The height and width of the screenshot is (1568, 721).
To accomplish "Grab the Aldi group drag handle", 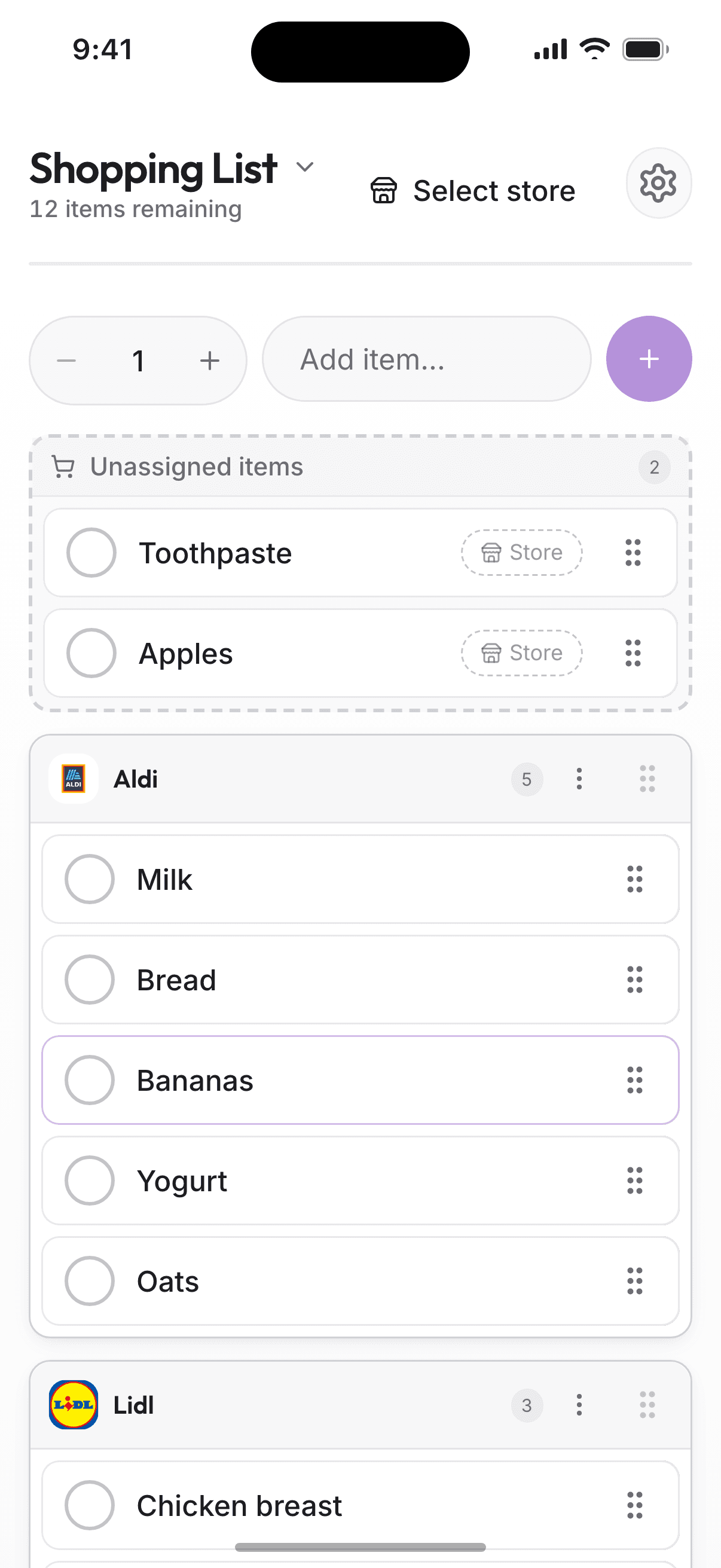I will click(647, 779).
